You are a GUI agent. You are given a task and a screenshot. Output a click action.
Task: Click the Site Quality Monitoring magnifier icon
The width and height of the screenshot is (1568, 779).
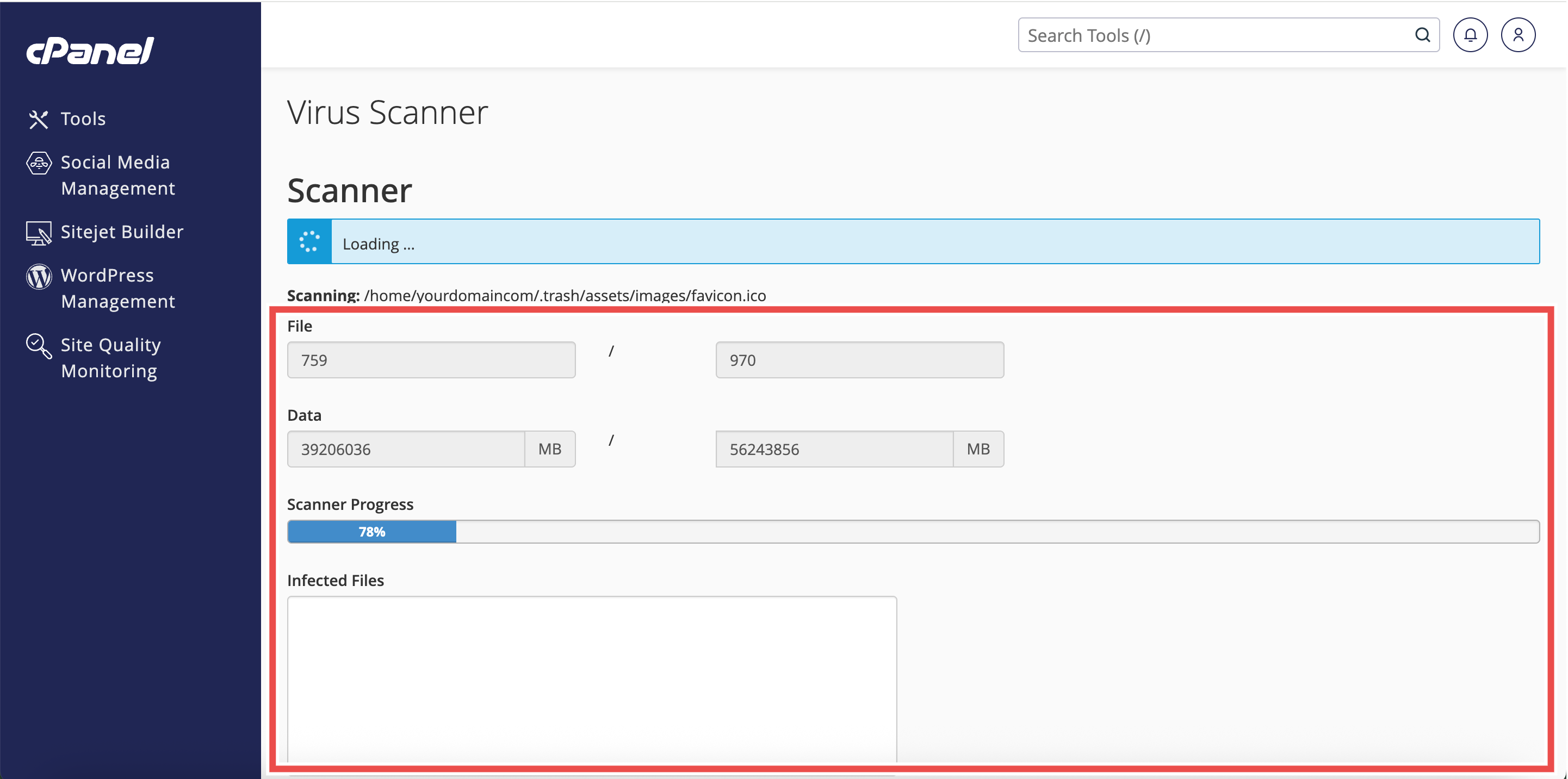click(x=39, y=346)
